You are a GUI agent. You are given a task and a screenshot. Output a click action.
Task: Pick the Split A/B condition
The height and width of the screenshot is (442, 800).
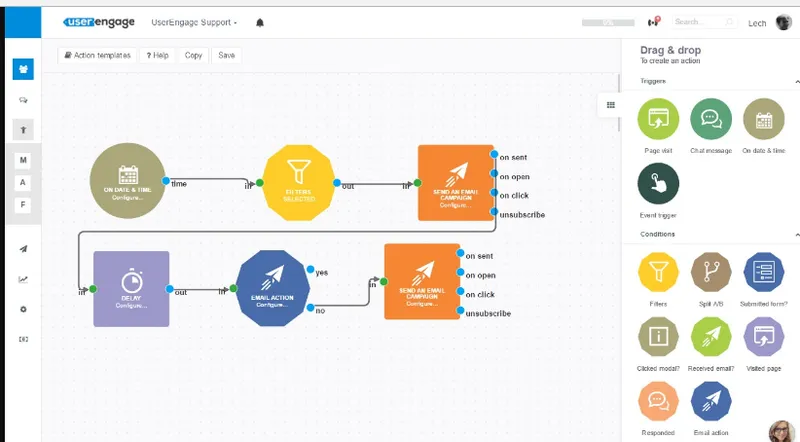711,272
